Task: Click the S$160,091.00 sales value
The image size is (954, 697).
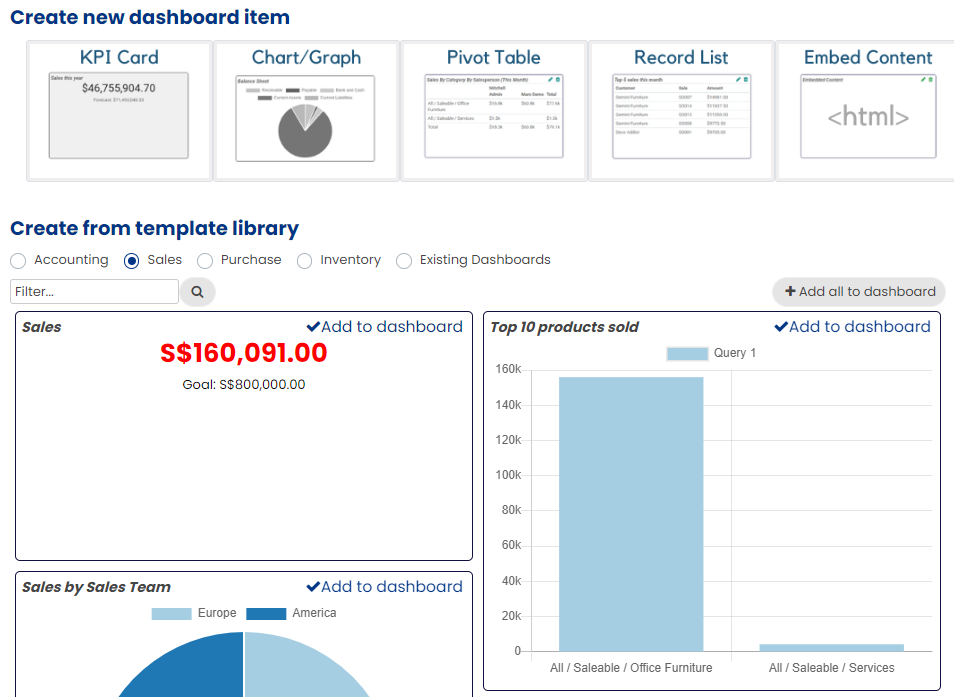Action: [x=243, y=353]
